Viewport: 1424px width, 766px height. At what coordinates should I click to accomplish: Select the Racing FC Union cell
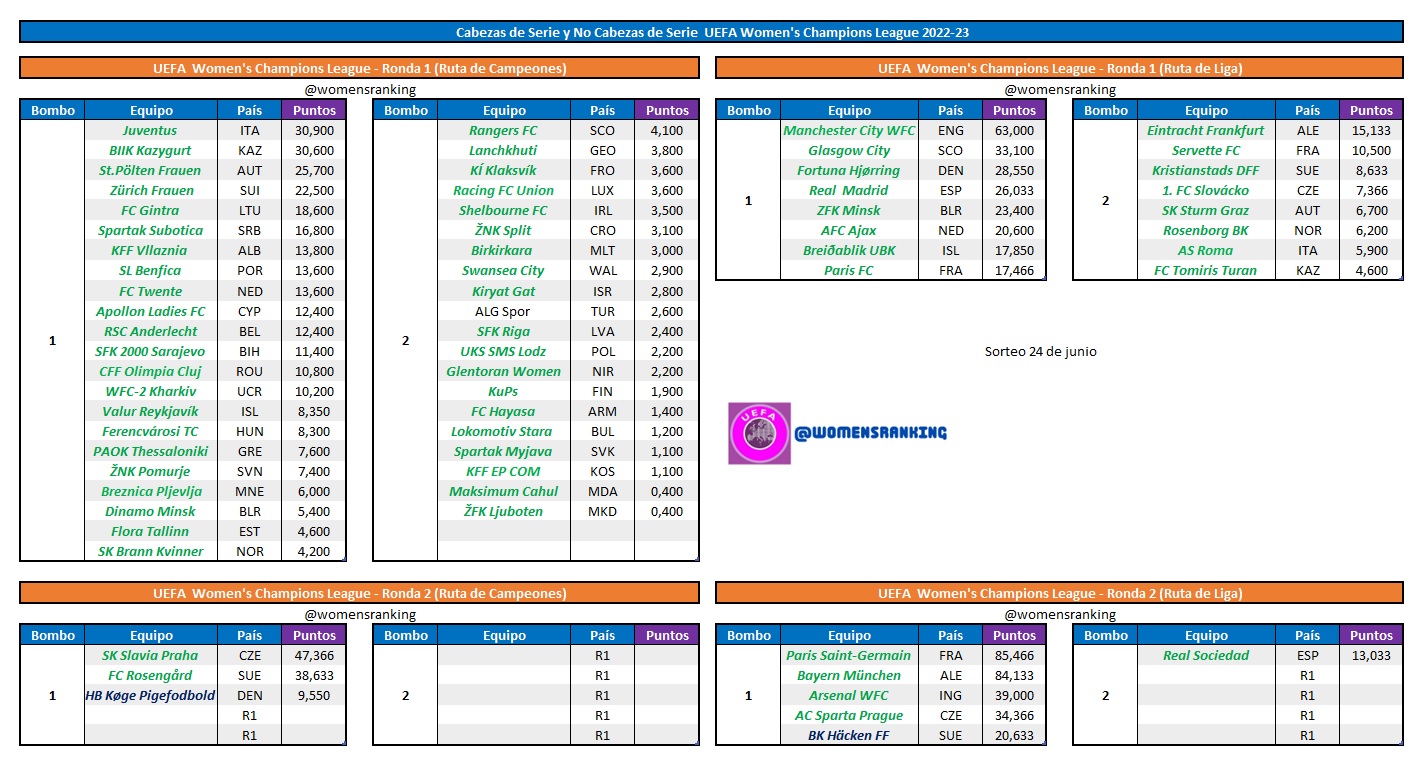pyautogui.click(x=504, y=190)
